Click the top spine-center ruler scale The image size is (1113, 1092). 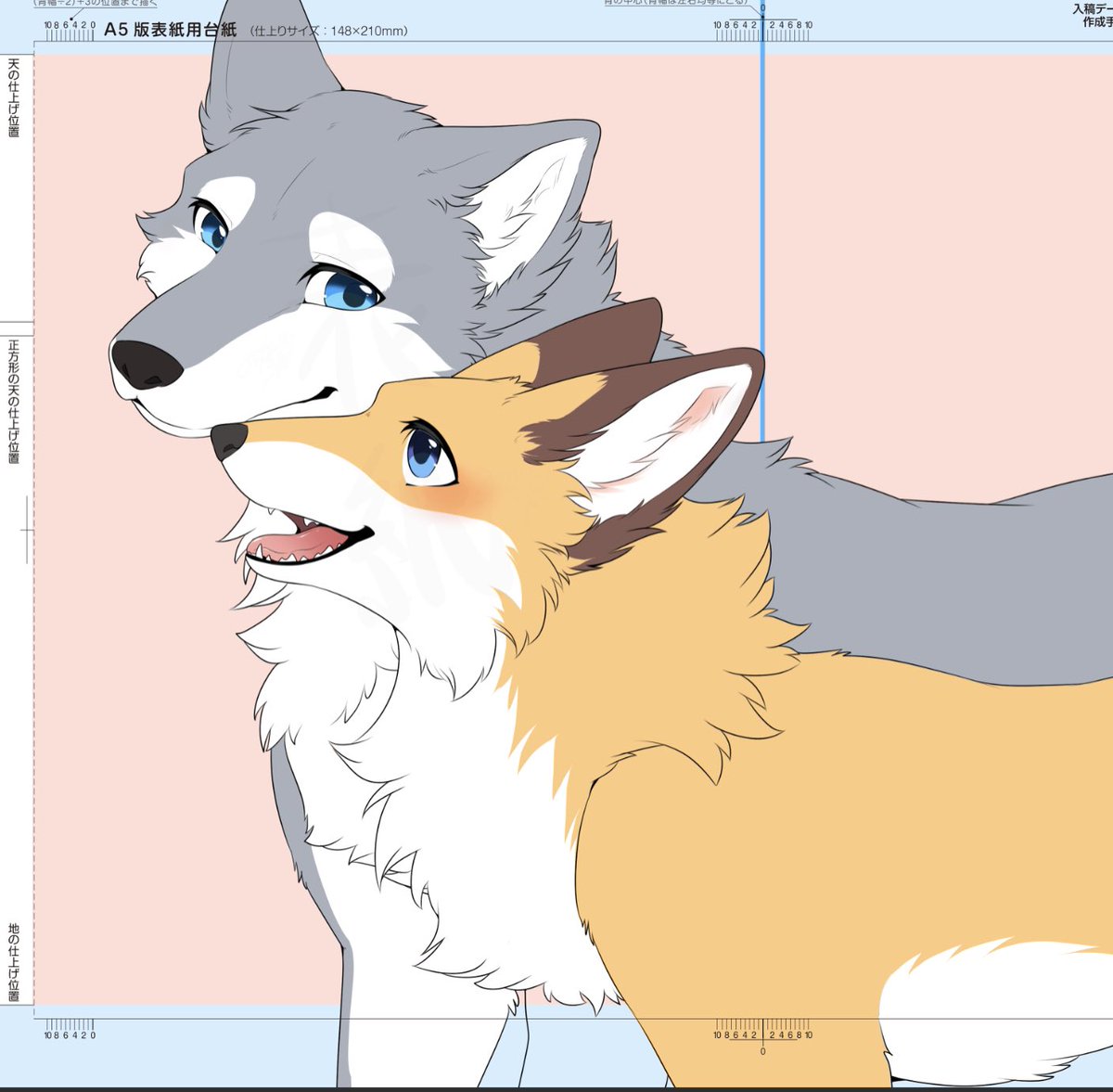[761, 31]
